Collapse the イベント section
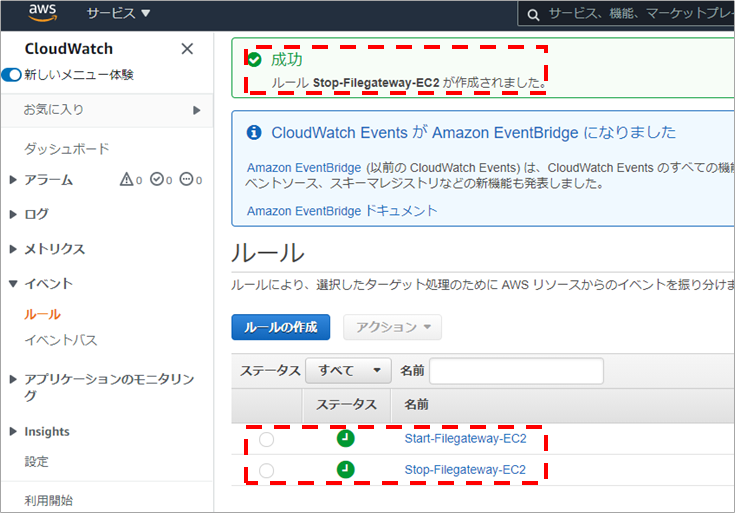 pyautogui.click(x=13, y=284)
